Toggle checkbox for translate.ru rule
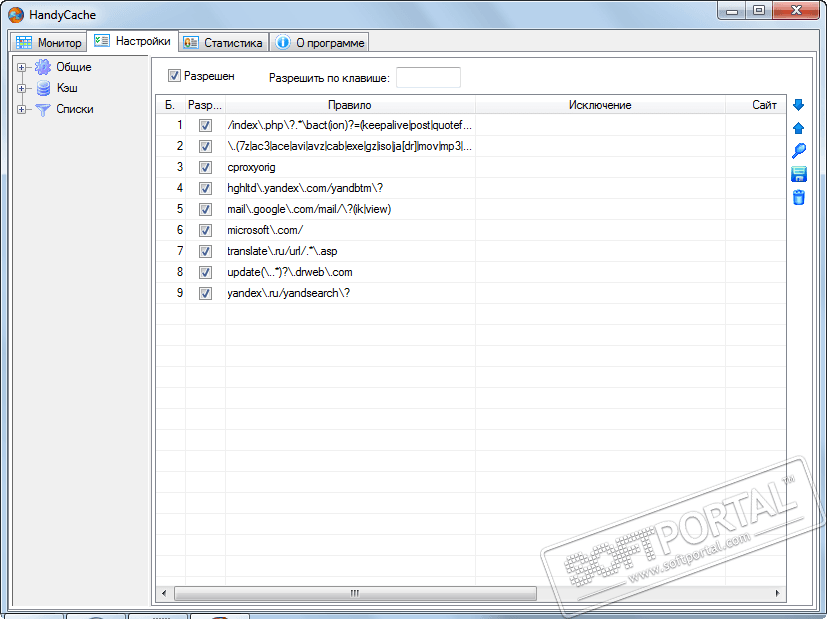Image resolution: width=827 pixels, height=619 pixels. pos(205,252)
